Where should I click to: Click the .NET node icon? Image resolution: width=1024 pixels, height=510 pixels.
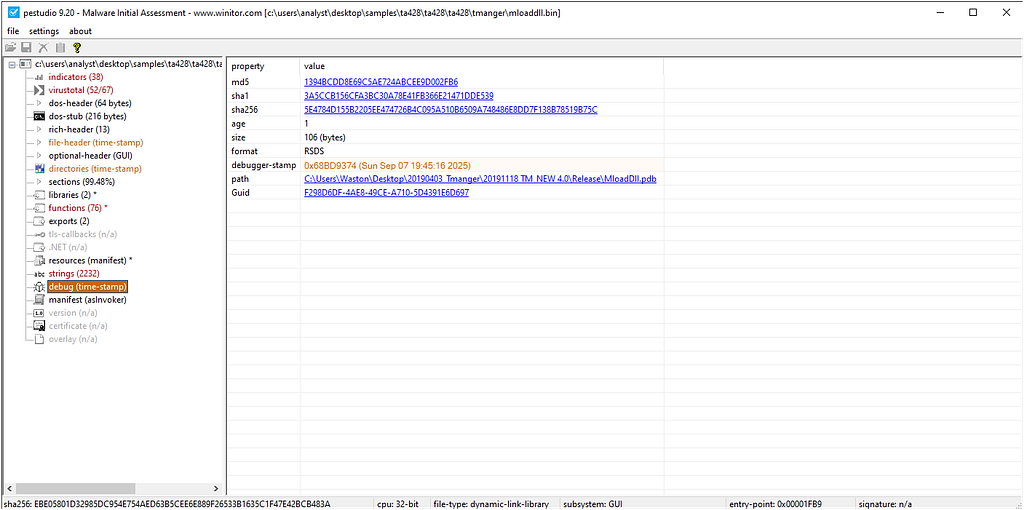(x=39, y=247)
